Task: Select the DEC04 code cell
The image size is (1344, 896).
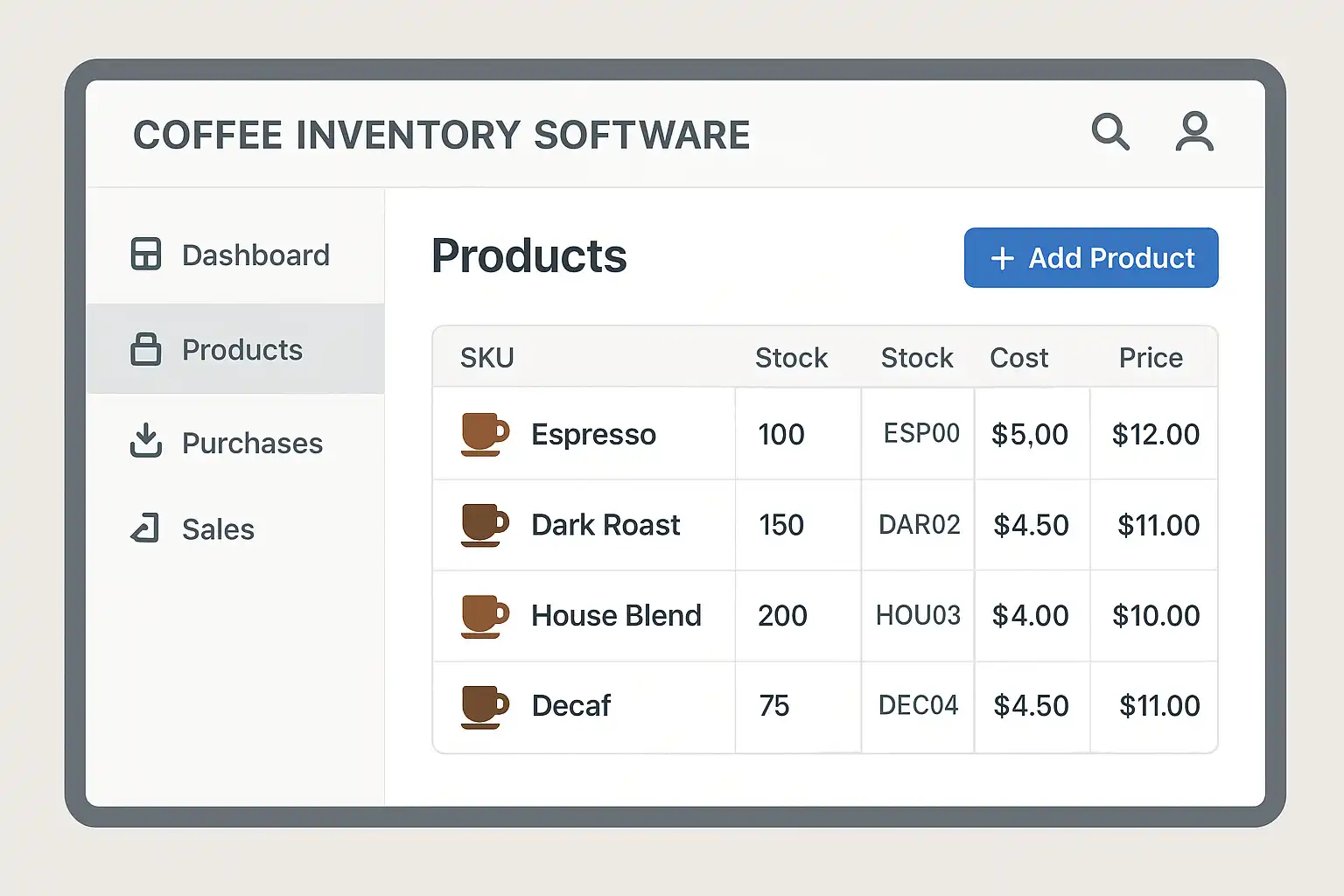Action: [x=918, y=705]
